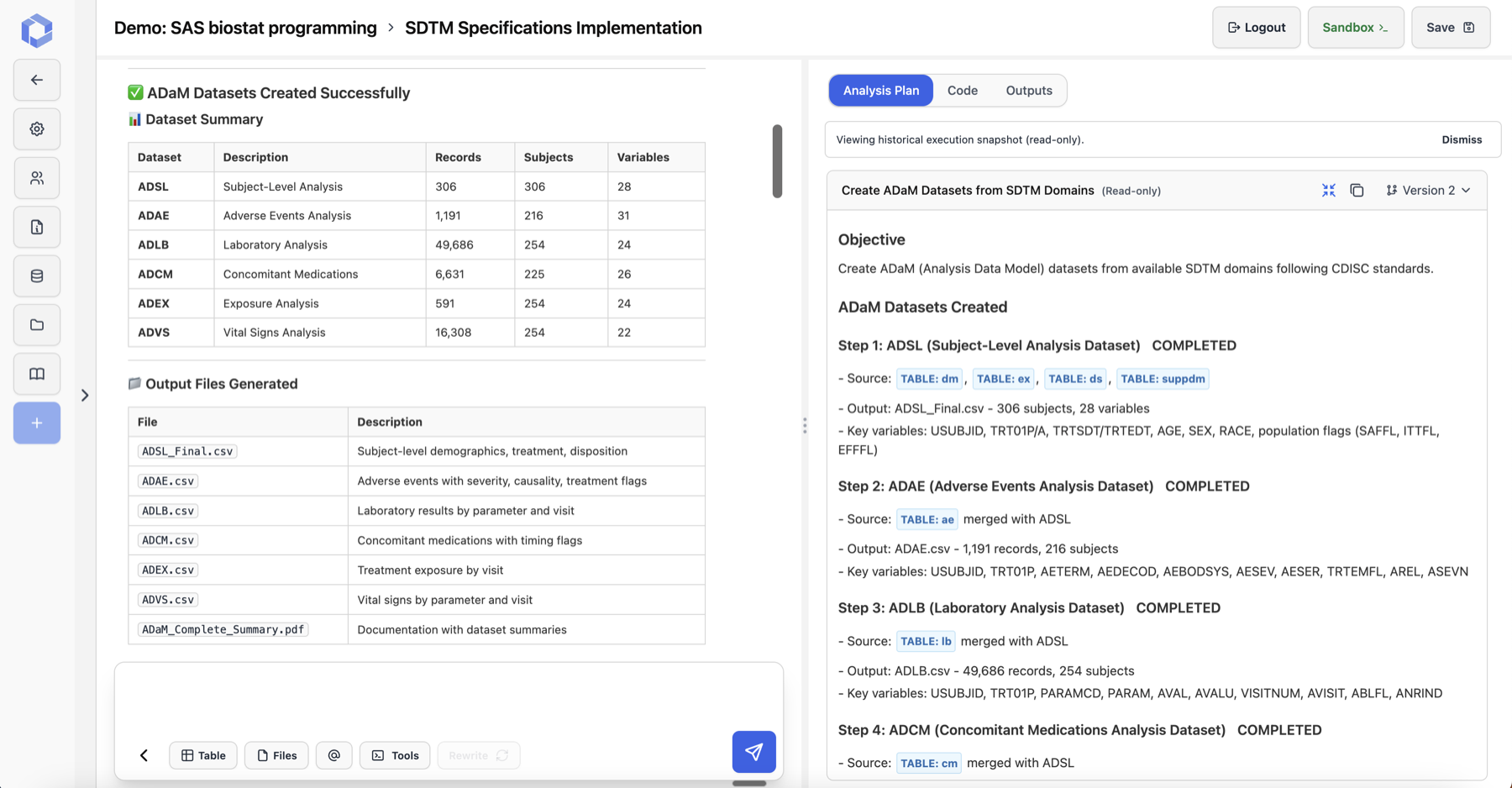
Task: Click the ADSL_Final.csv file name
Action: tap(187, 451)
